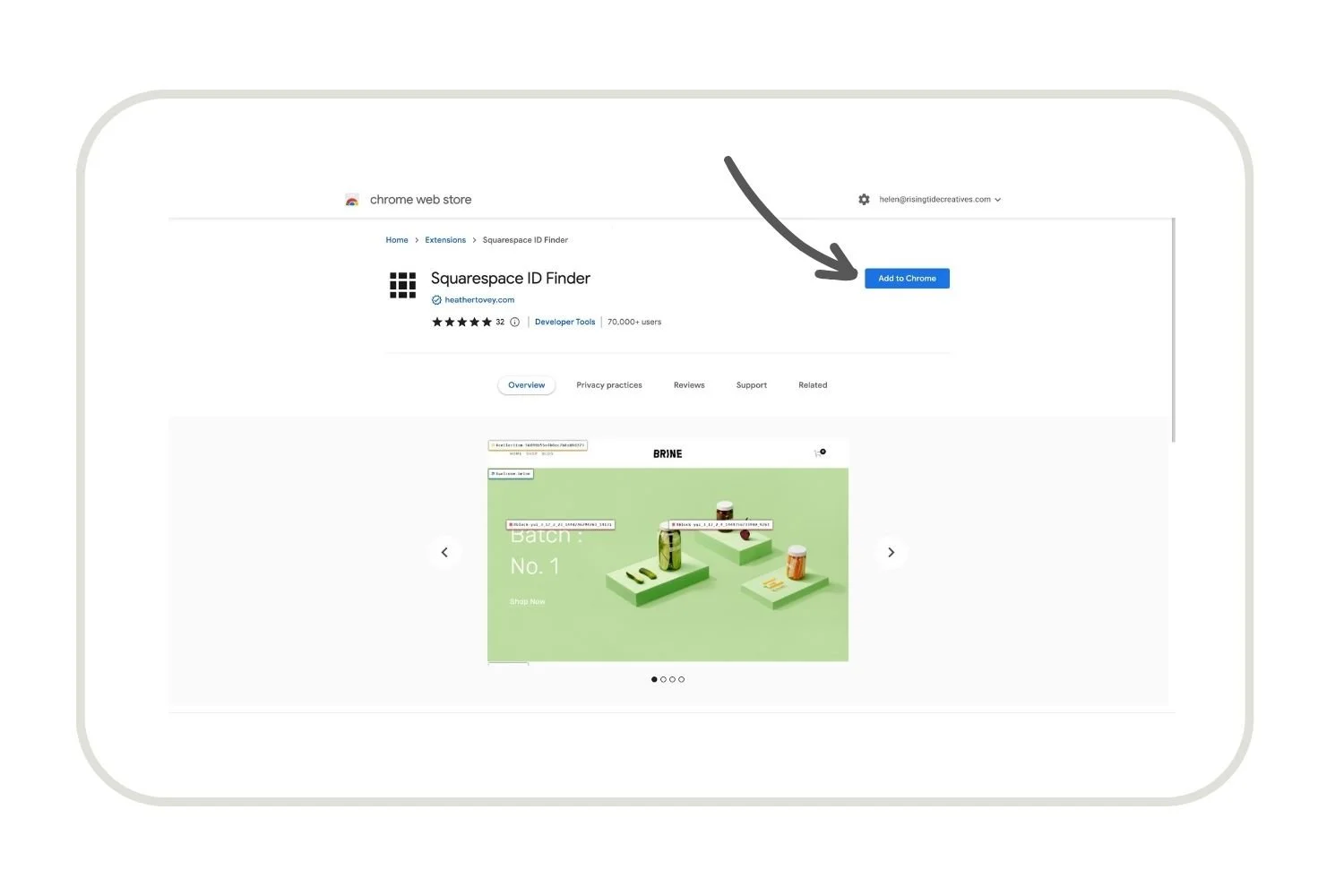Open the Developer Tools category link

point(564,323)
